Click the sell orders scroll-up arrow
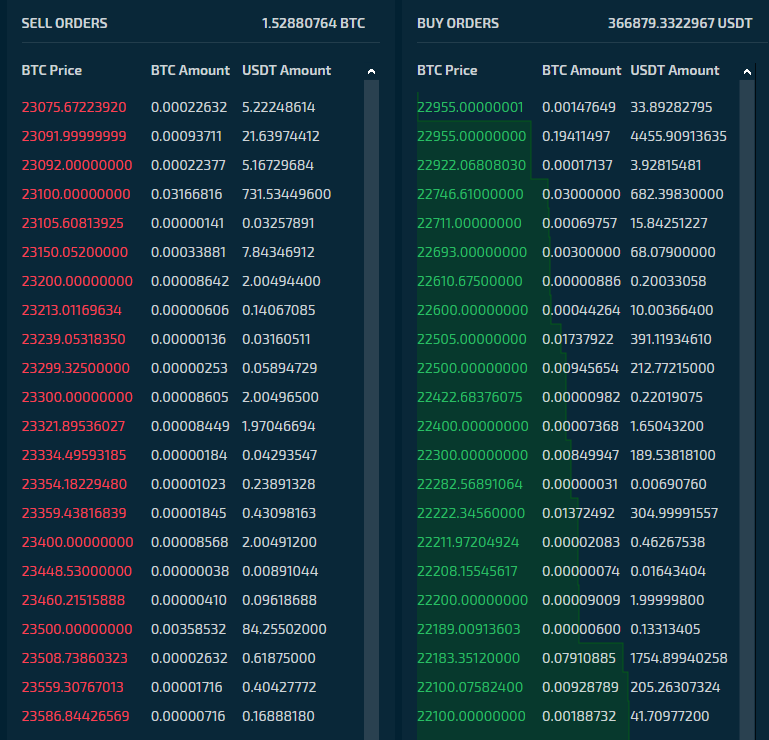 (371, 72)
